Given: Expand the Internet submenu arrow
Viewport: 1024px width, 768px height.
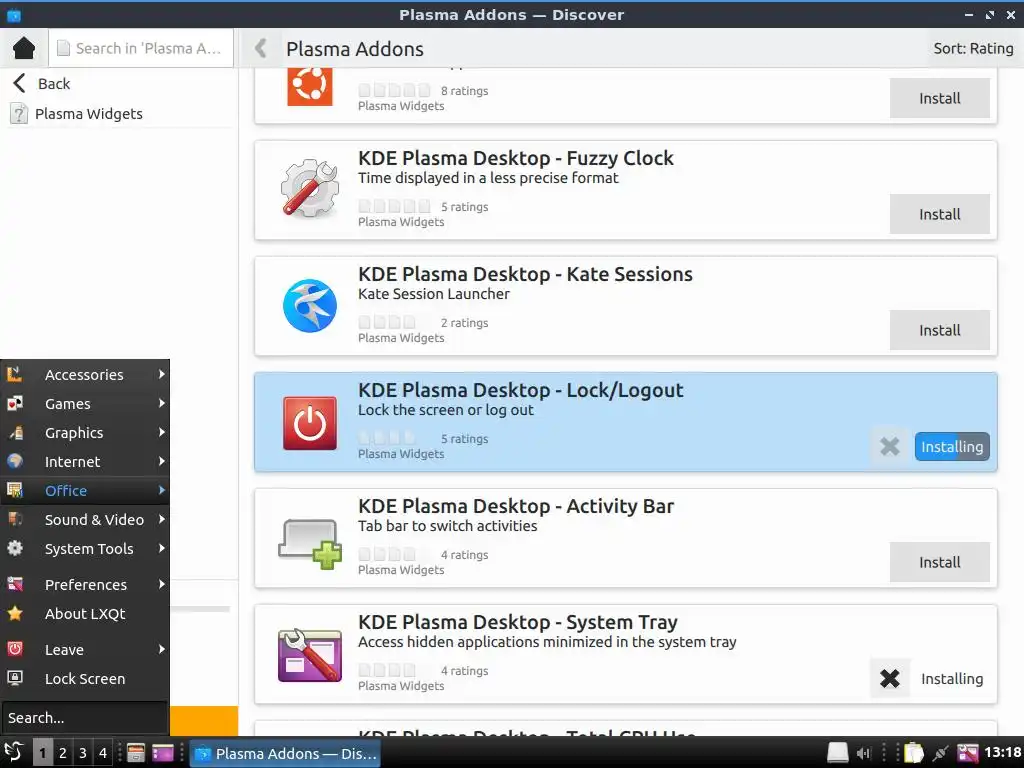Looking at the screenshot, I should [x=161, y=462].
